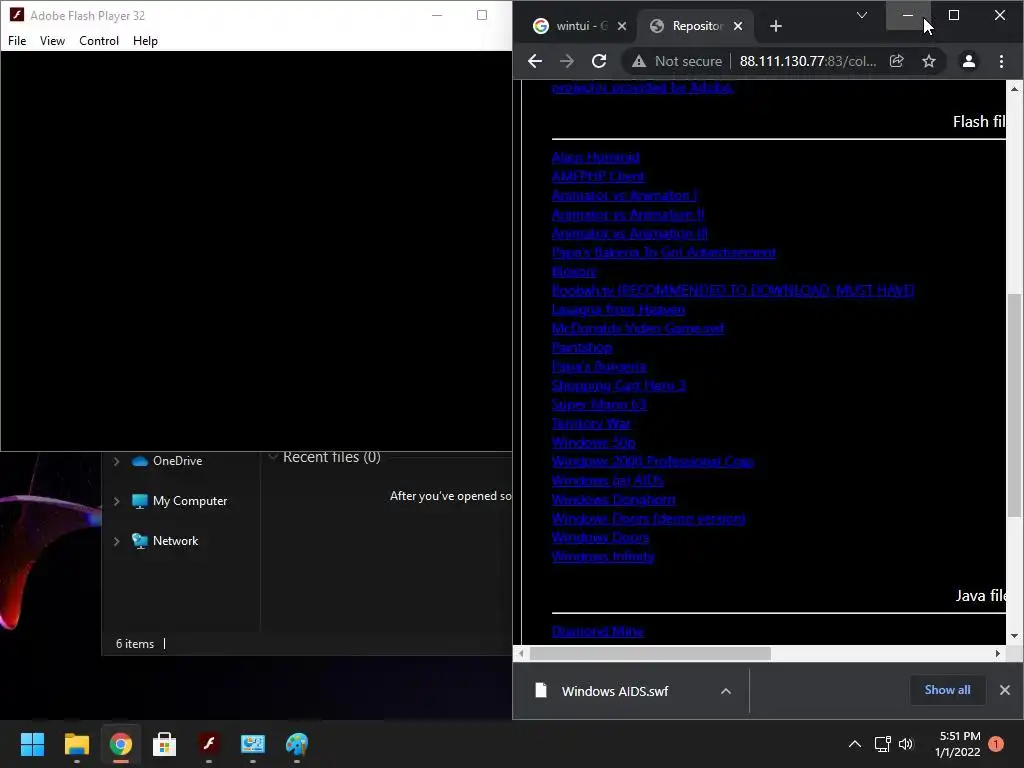Open the View menu in Flash Player
This screenshot has width=1024, height=768.
point(52,40)
